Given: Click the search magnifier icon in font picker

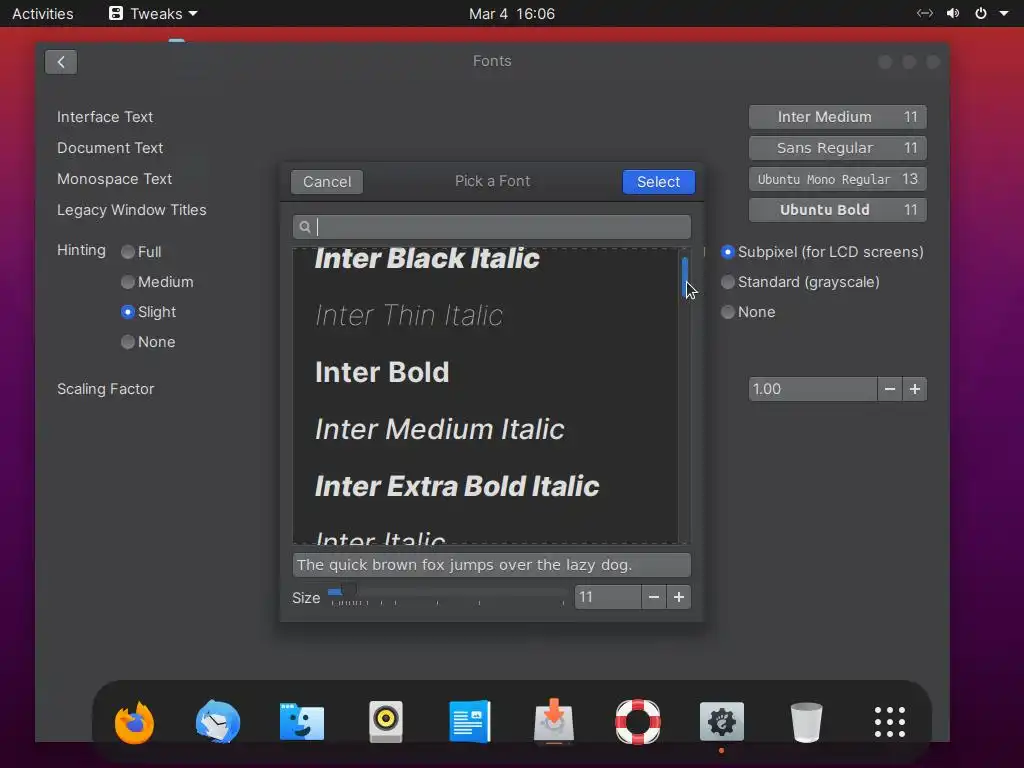Looking at the screenshot, I should [x=305, y=227].
